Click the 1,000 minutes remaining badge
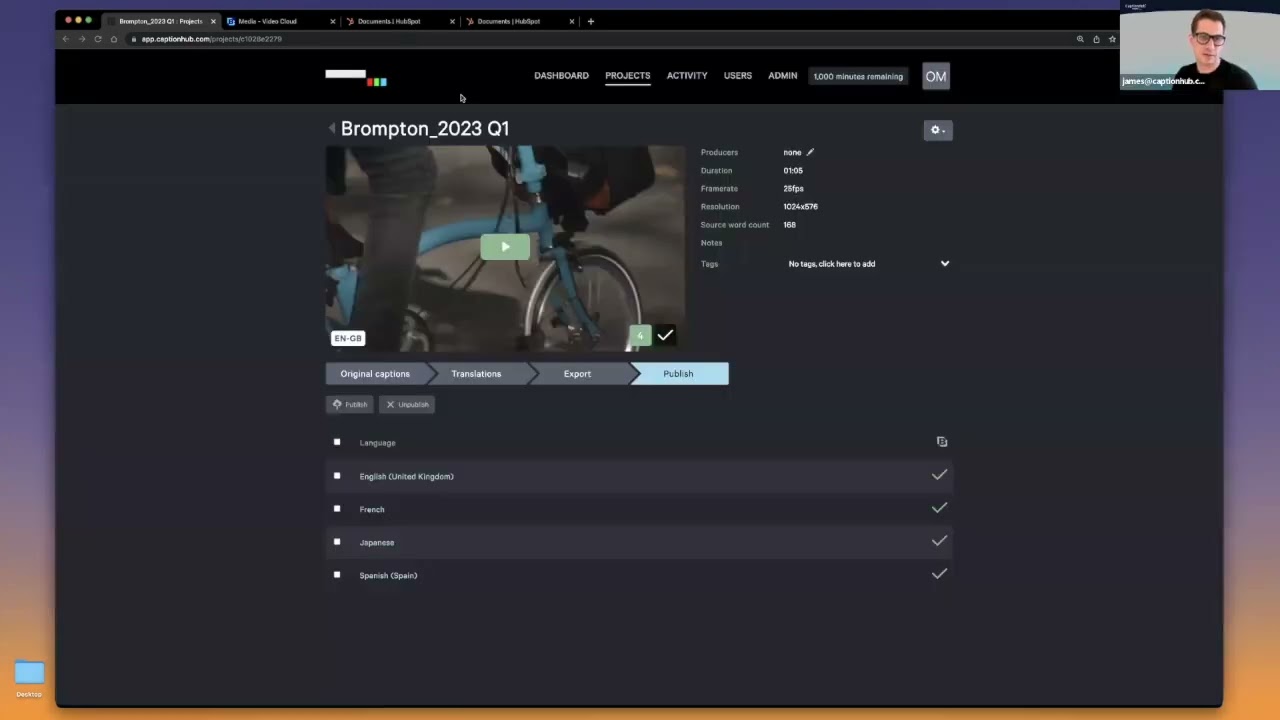The width and height of the screenshot is (1280, 720). [858, 76]
